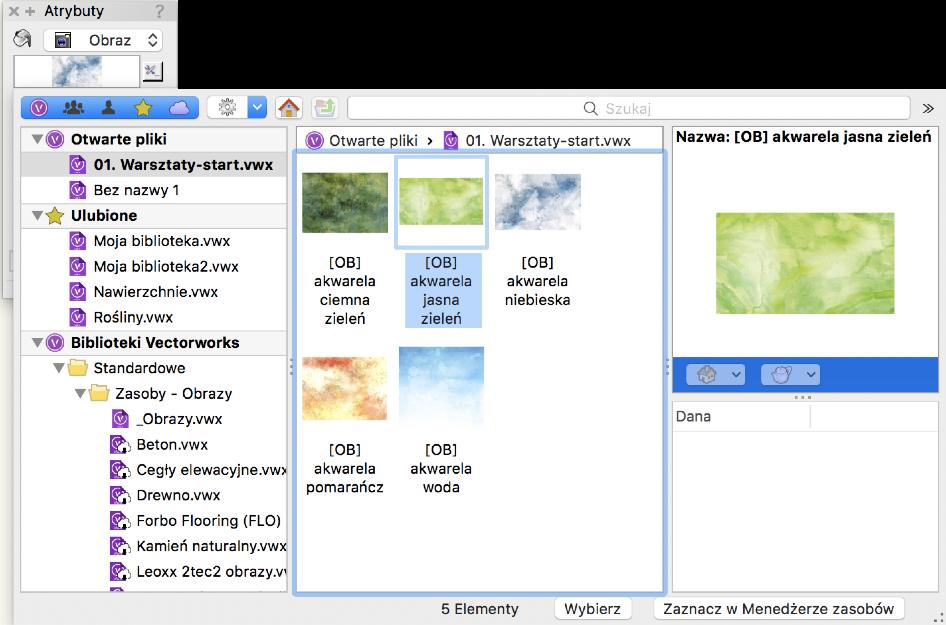Image resolution: width=946 pixels, height=625 pixels.
Task: Open render mode dropdown with teapot icon
Action: (x=790, y=375)
